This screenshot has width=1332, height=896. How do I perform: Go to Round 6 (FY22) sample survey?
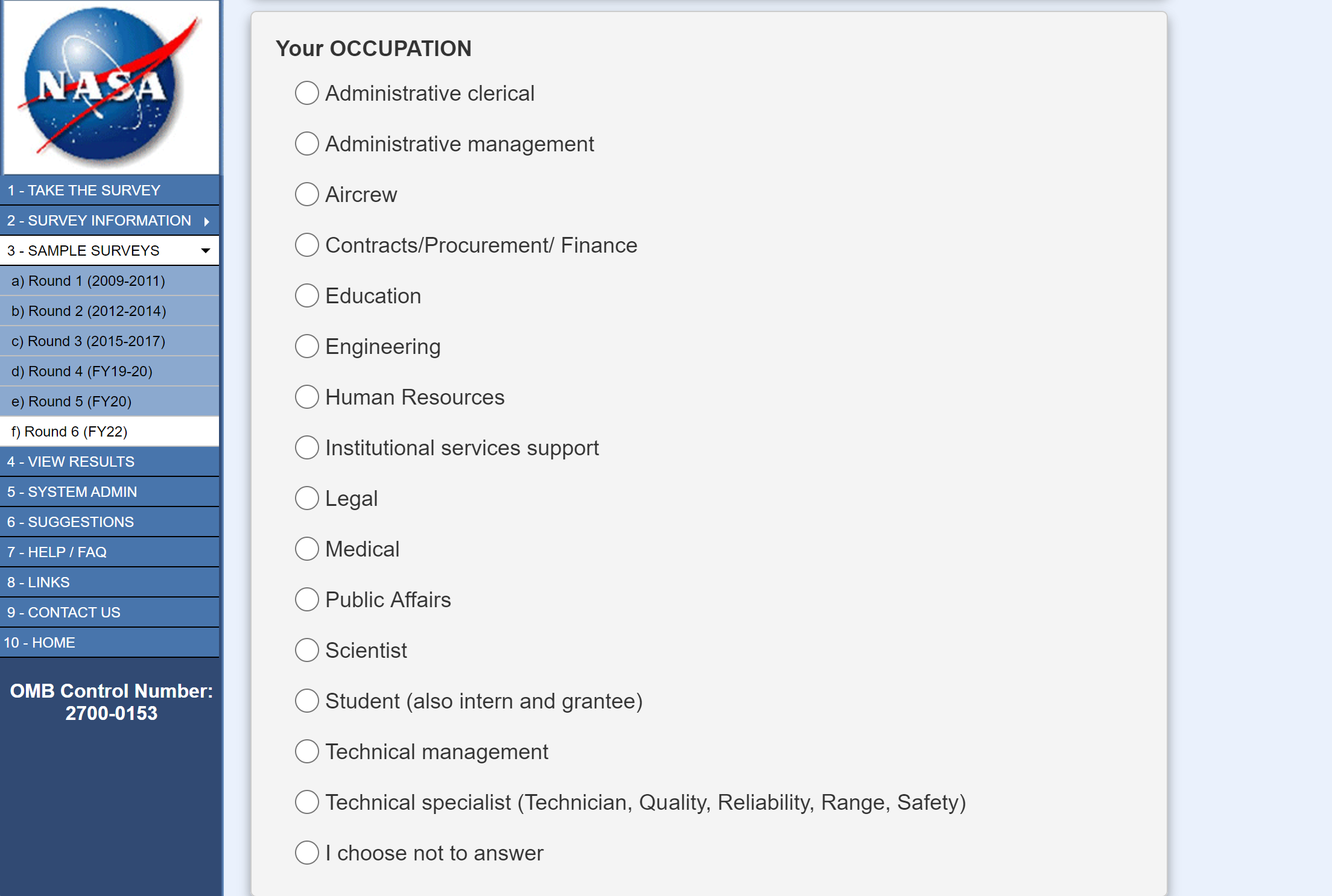[x=69, y=432]
